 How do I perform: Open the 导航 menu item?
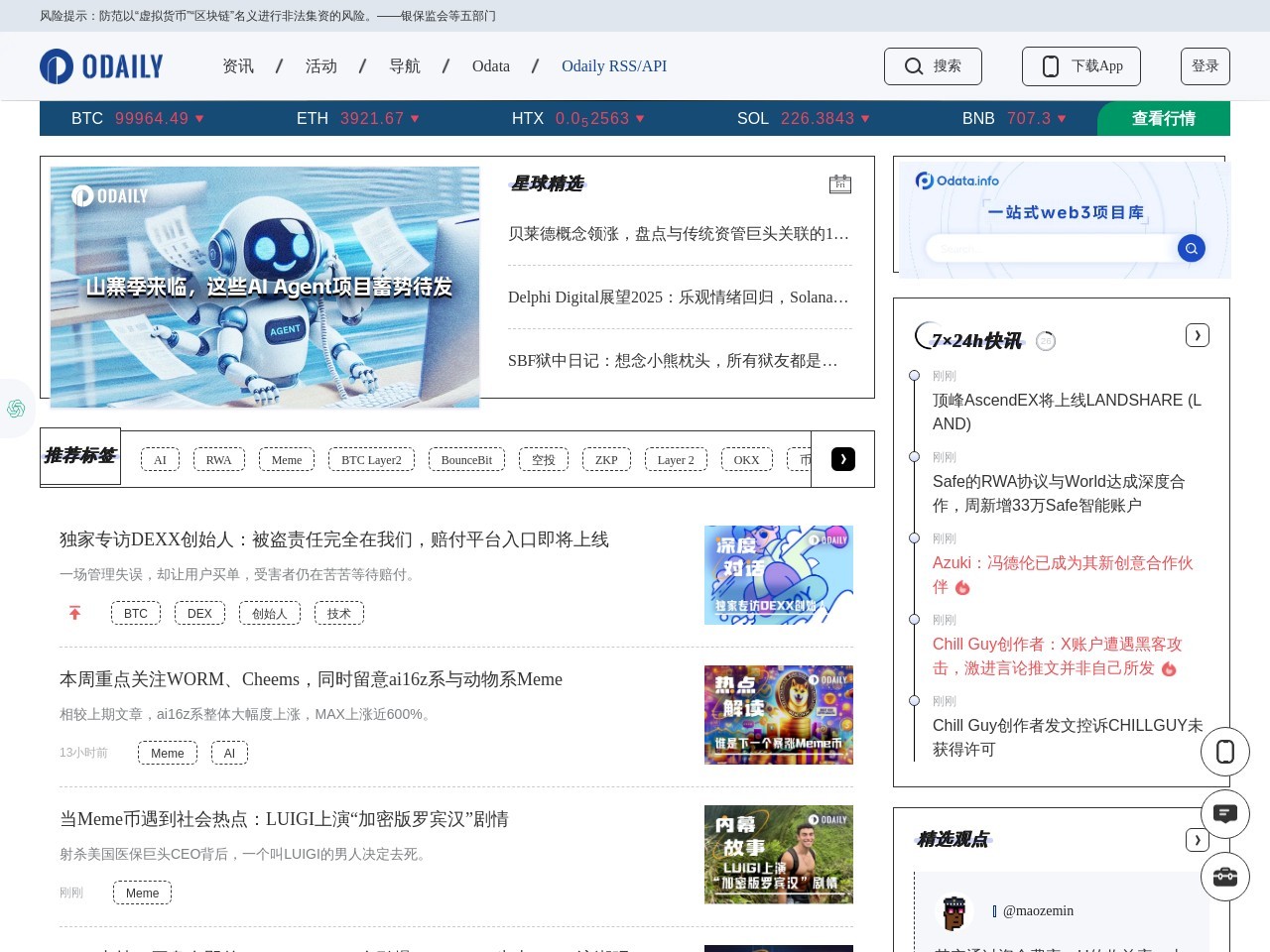(x=405, y=66)
